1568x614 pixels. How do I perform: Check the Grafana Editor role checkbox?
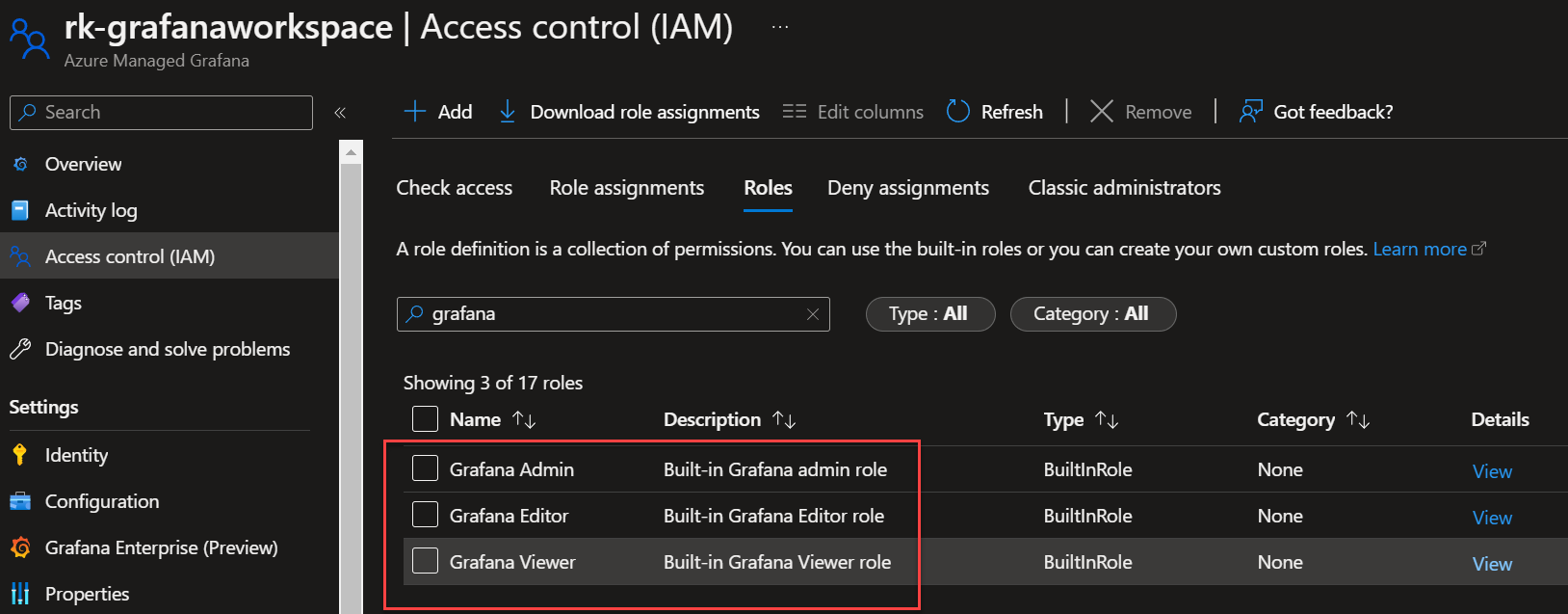(x=425, y=515)
